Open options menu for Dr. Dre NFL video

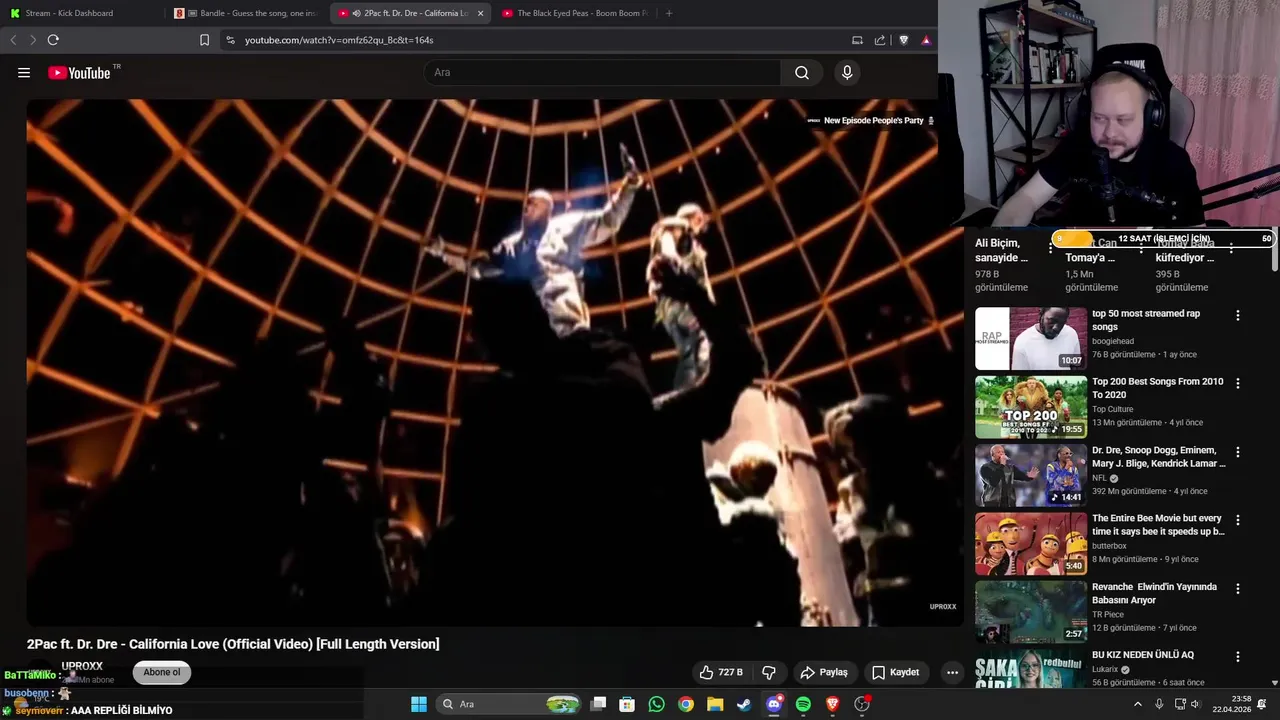tap(1238, 452)
